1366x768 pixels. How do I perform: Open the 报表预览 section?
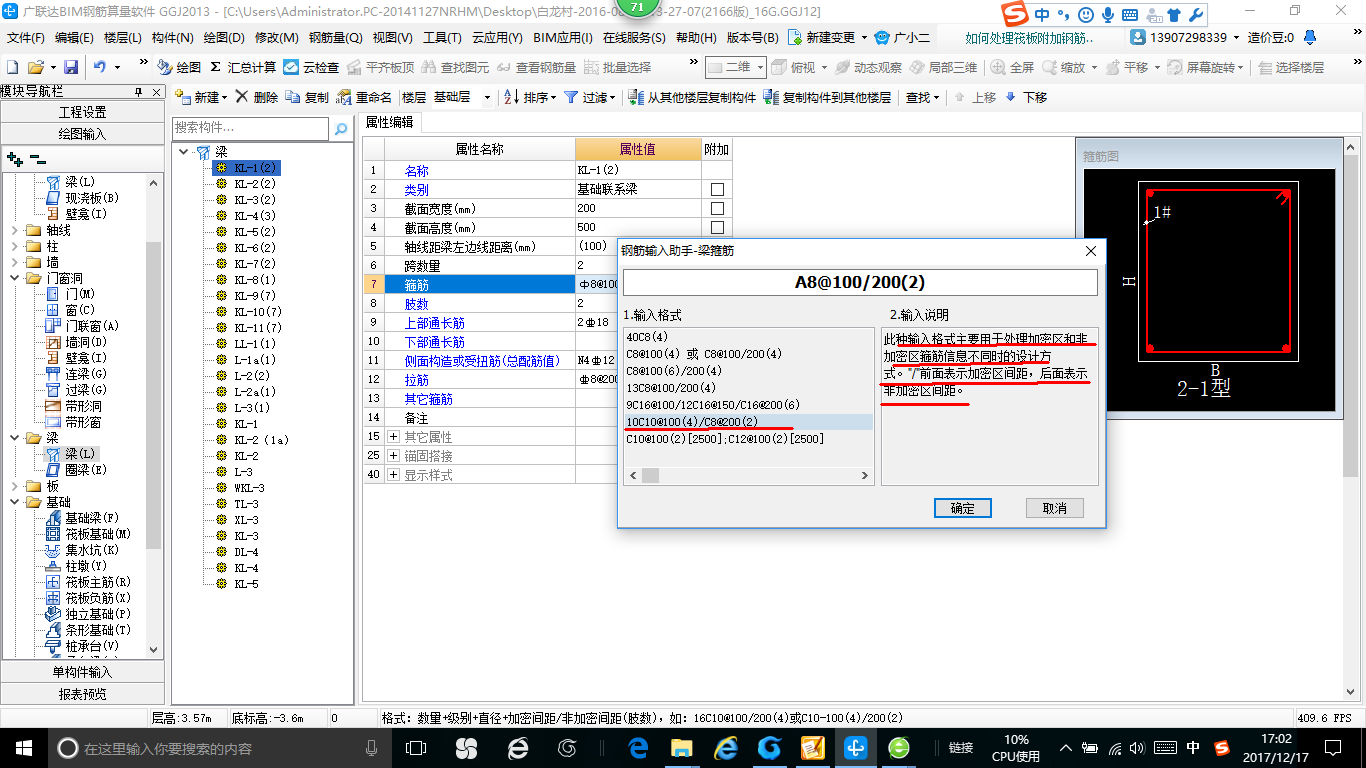[x=82, y=693]
